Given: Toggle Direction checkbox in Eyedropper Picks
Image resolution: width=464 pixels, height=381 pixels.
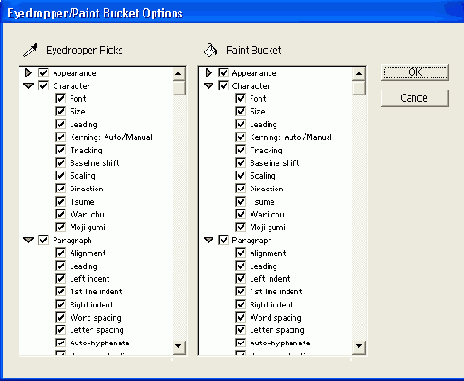Looking at the screenshot, I should point(60,188).
